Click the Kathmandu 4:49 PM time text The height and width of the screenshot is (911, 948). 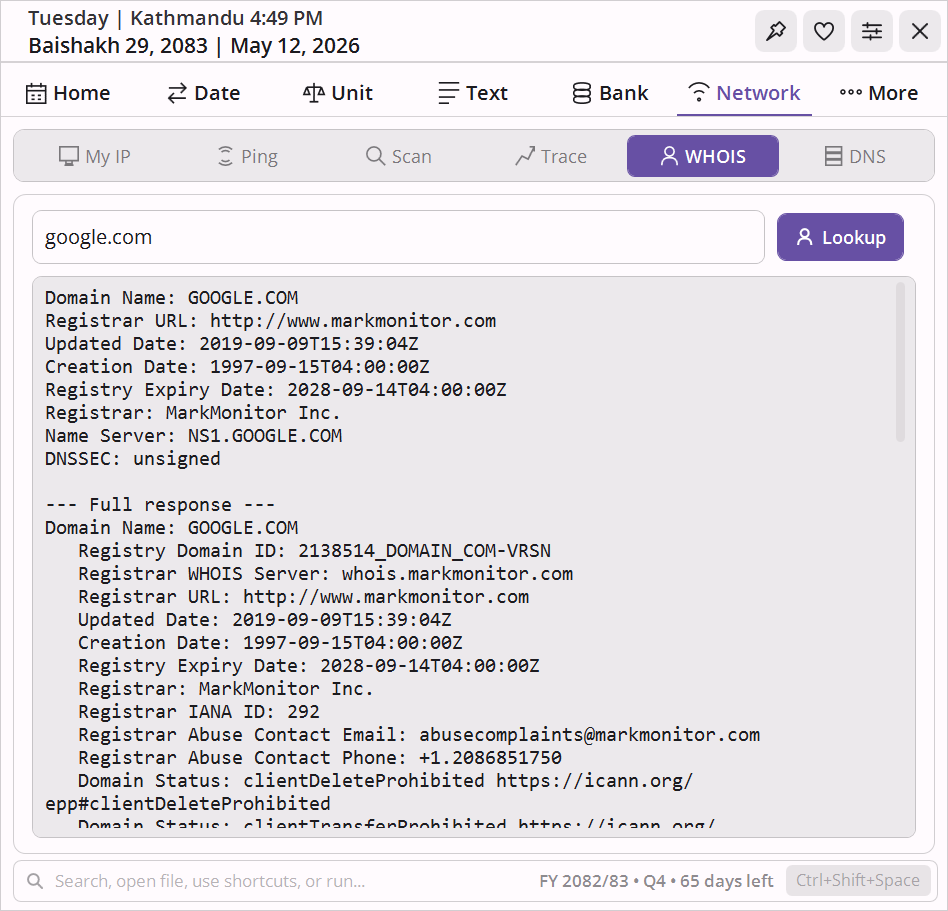(x=226, y=18)
